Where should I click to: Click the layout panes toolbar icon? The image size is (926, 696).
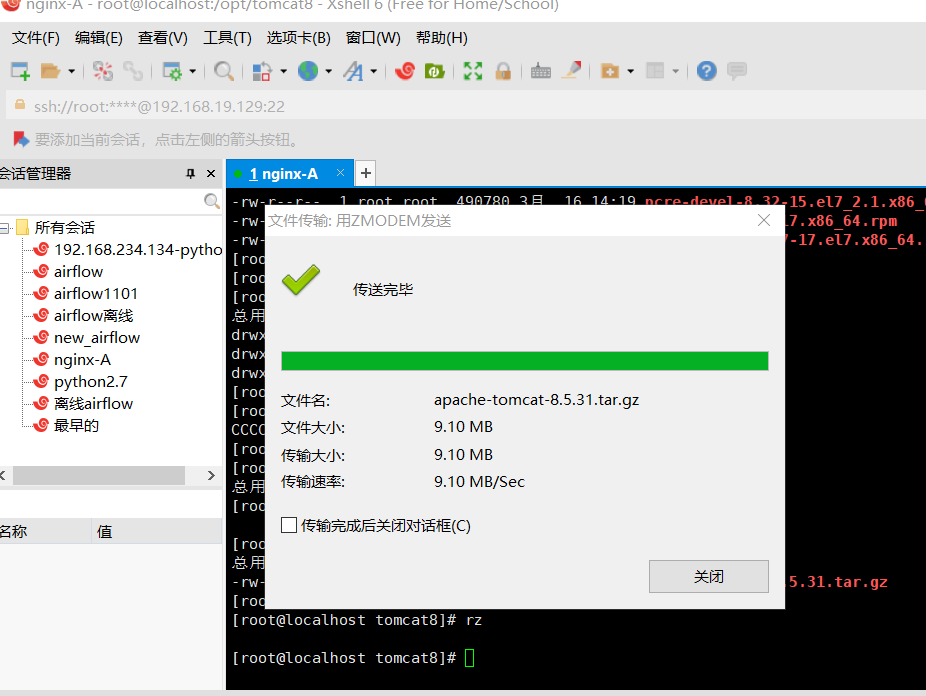(655, 71)
